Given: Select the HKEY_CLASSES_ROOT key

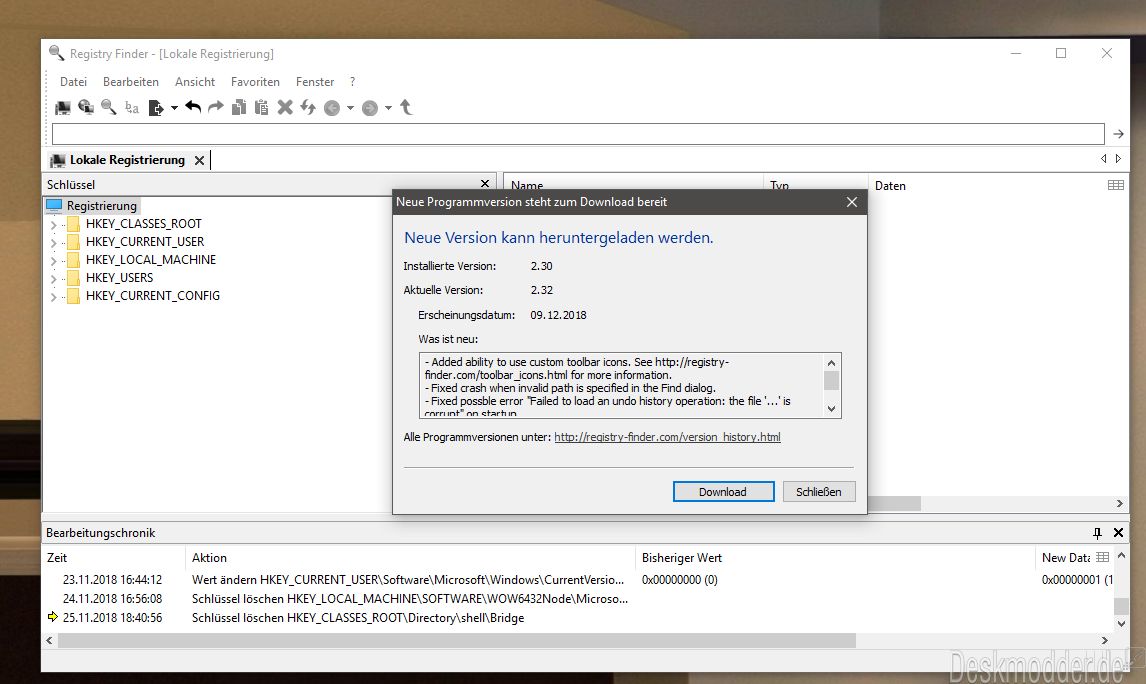Looking at the screenshot, I should [143, 224].
